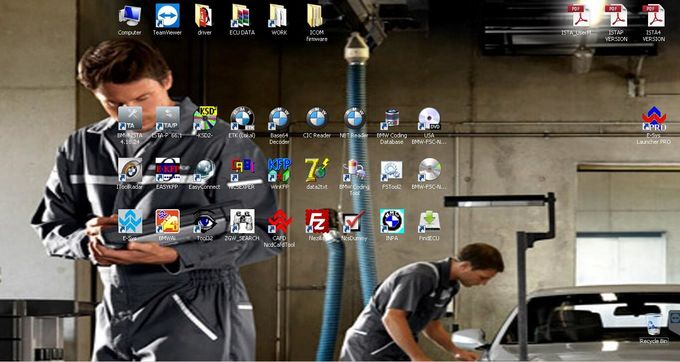The width and height of the screenshot is (680, 362).
Task: Launch the ISTA-P shortcut
Action: point(167,118)
